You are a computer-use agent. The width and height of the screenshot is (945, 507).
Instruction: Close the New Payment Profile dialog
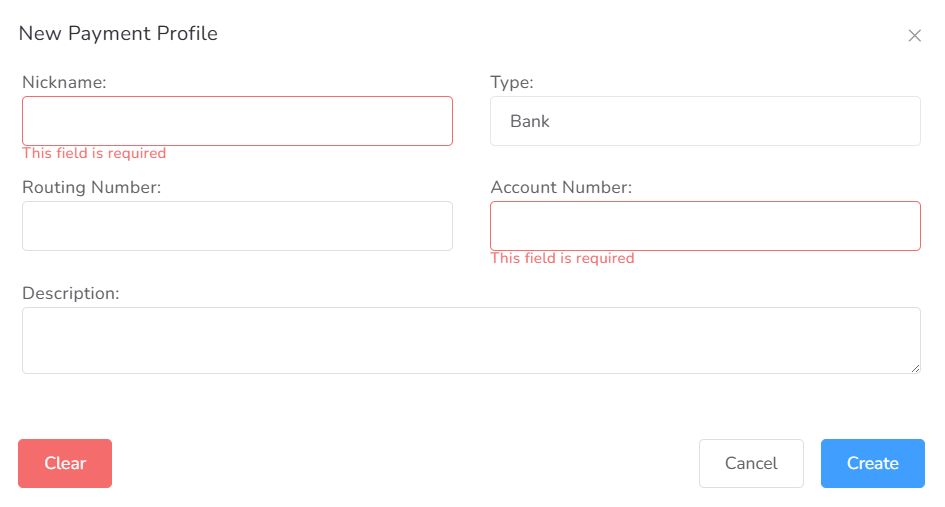tap(914, 36)
